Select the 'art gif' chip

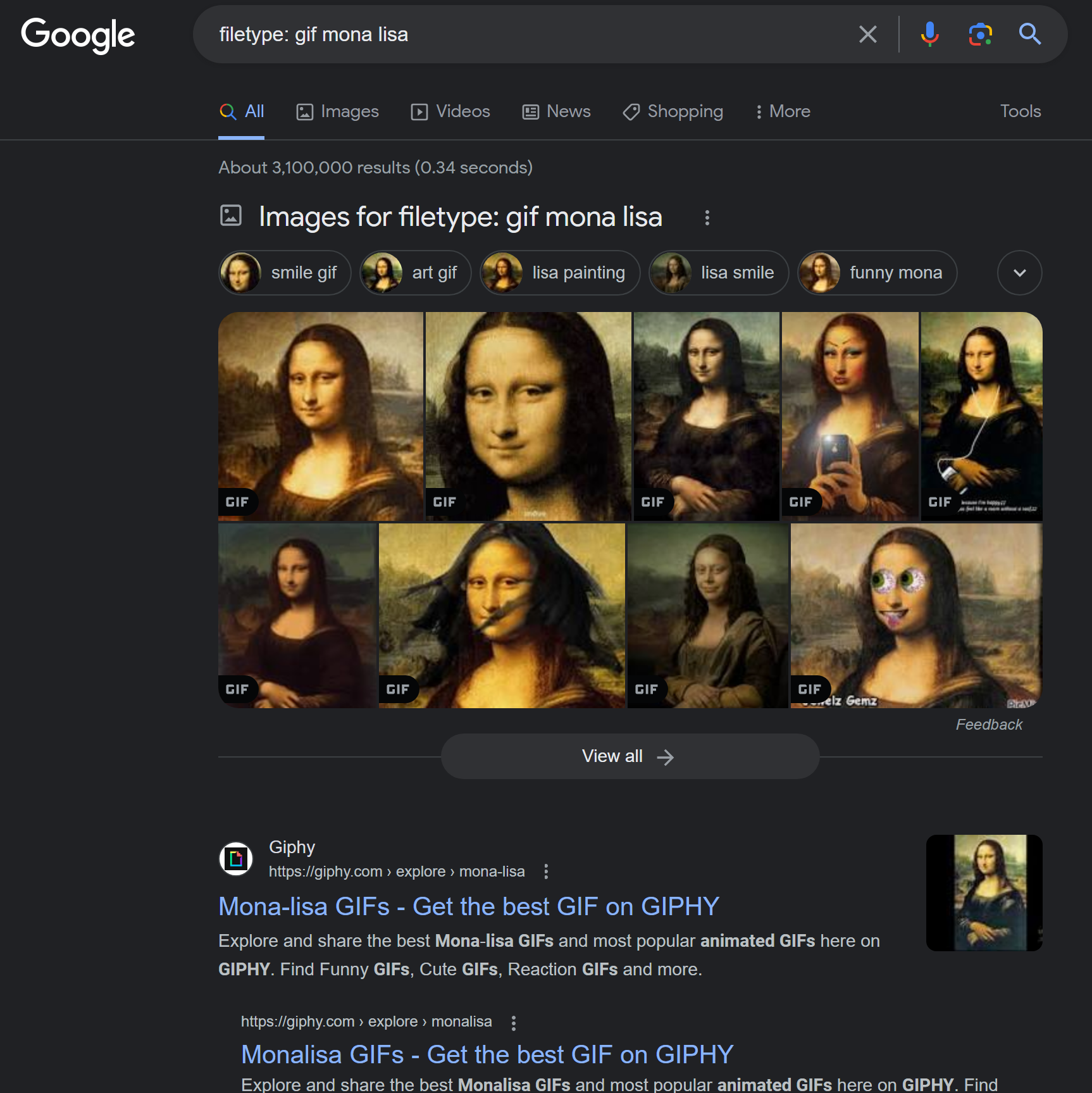tap(415, 273)
